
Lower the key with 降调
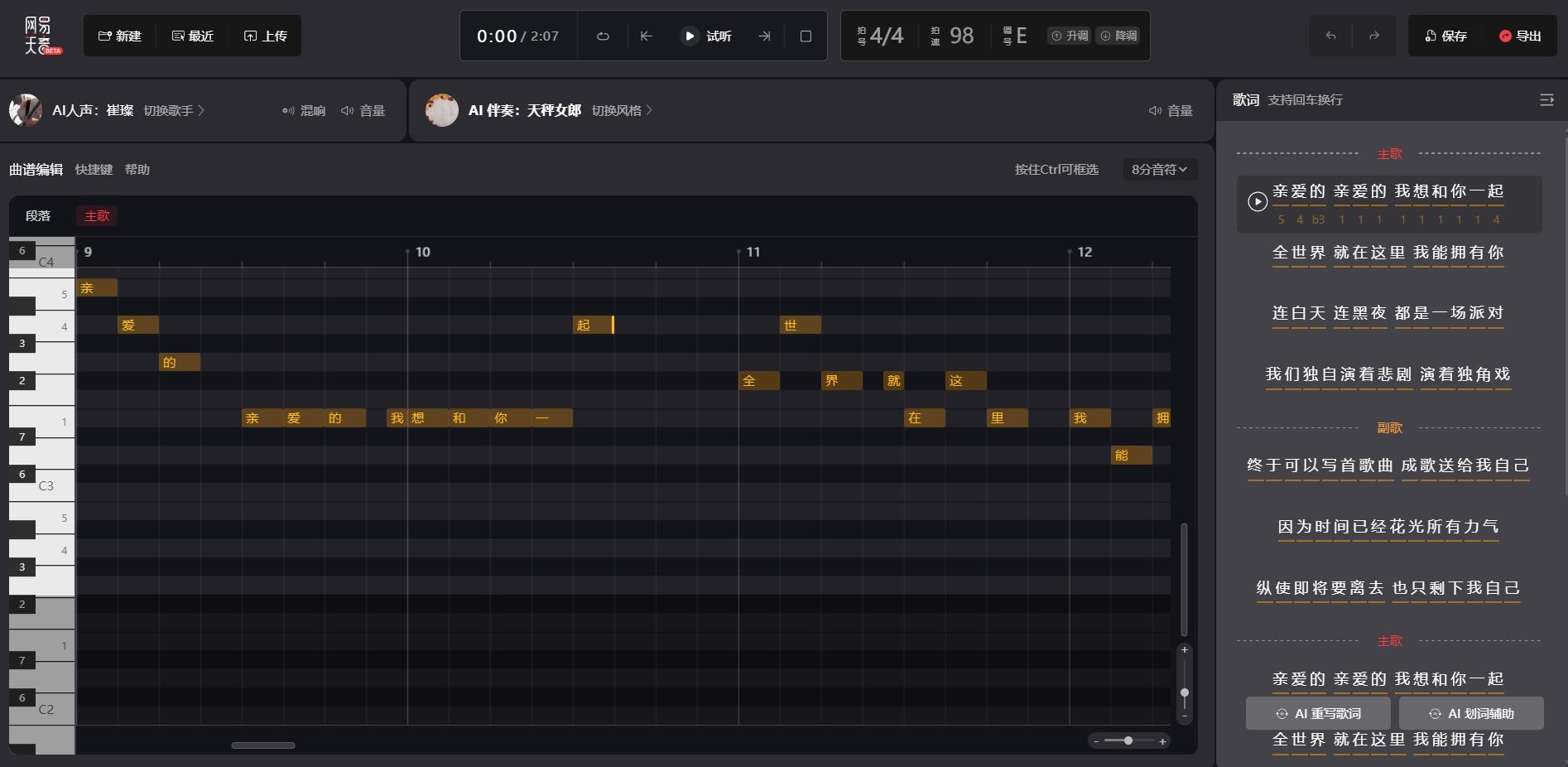tap(1118, 36)
